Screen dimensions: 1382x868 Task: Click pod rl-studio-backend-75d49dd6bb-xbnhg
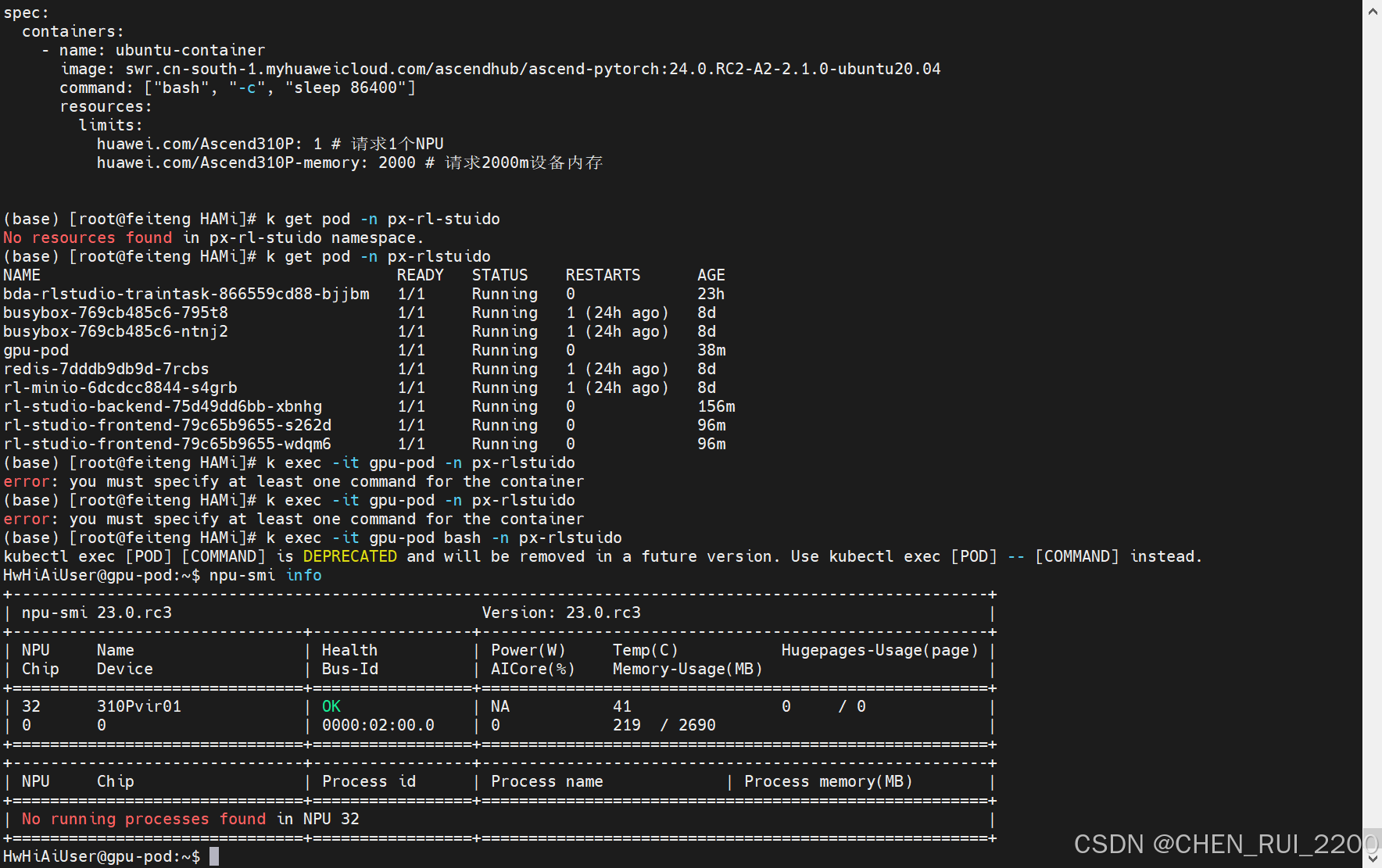[x=162, y=405]
